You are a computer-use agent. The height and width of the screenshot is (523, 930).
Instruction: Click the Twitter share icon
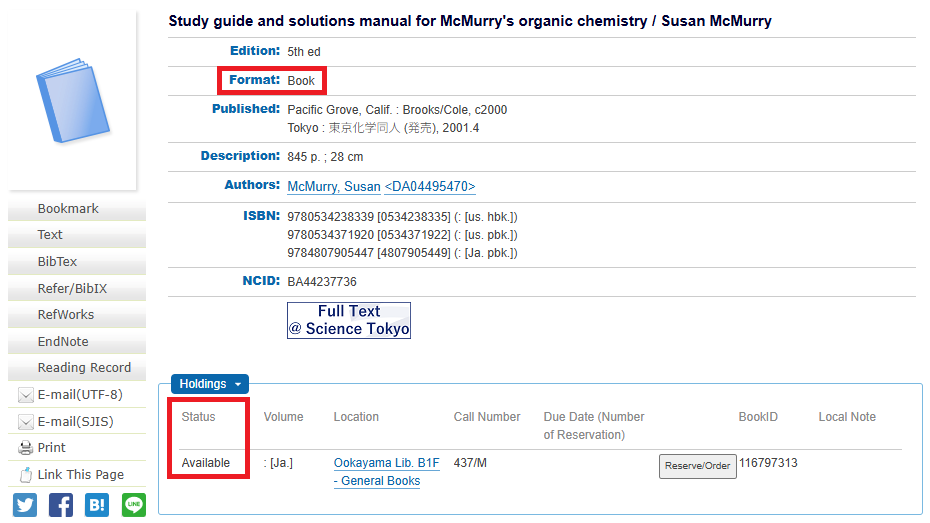(x=25, y=505)
